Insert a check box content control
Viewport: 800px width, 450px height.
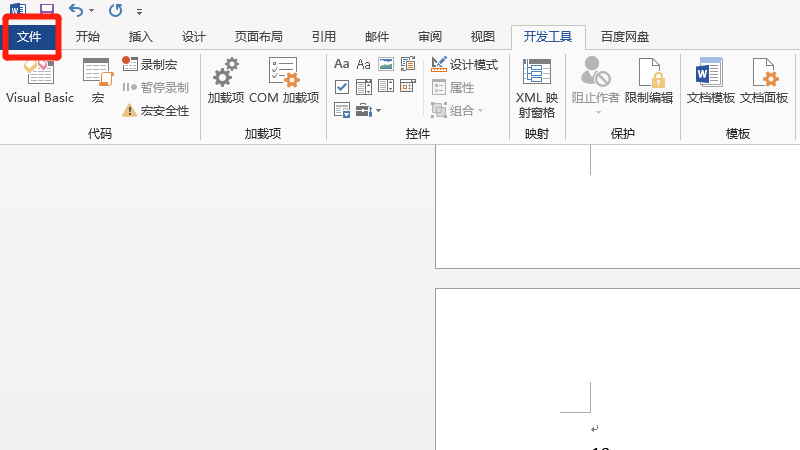(342, 87)
